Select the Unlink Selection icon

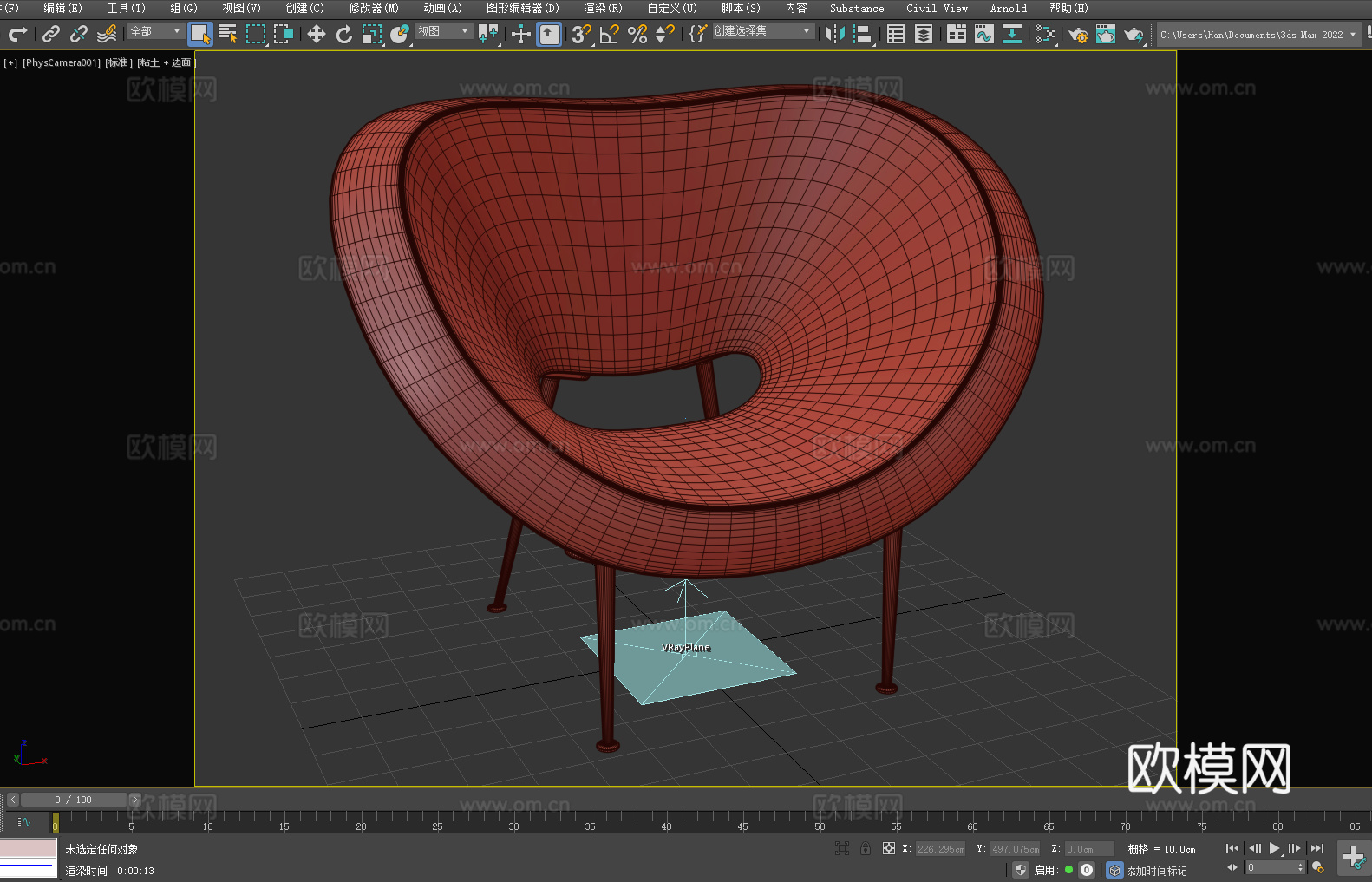pos(79,34)
